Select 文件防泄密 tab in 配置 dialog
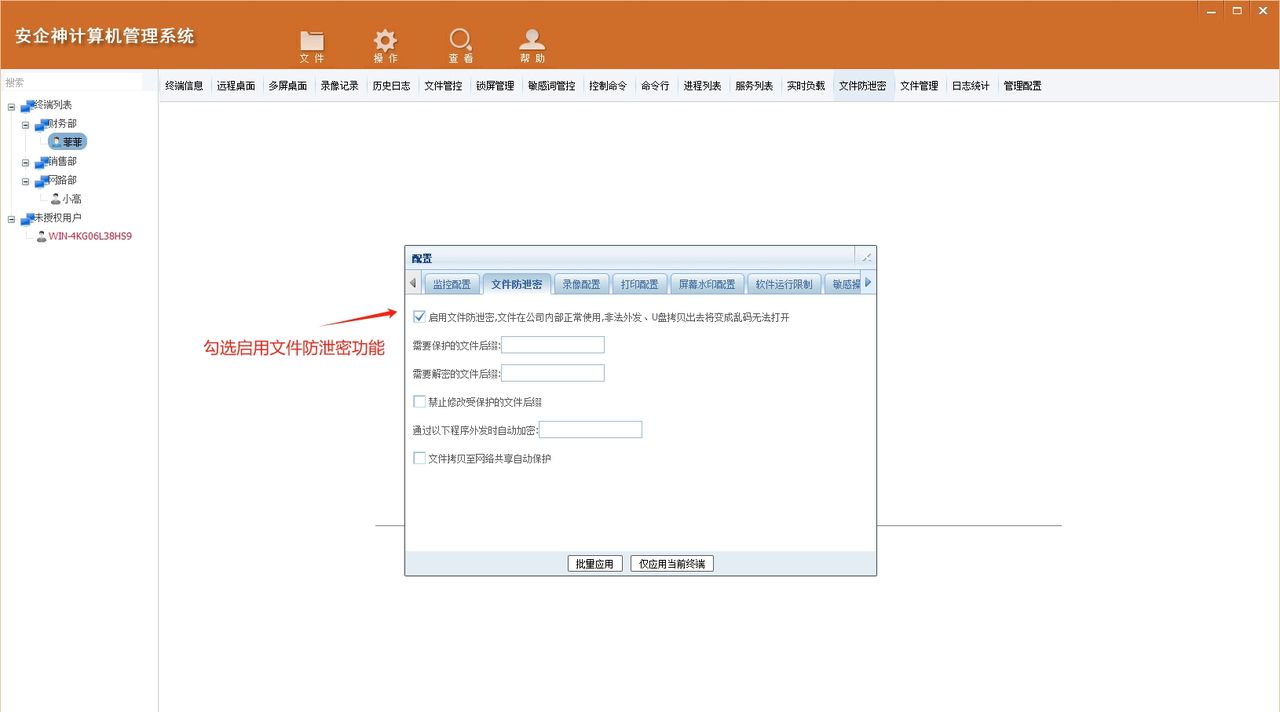This screenshot has height=712, width=1280. 516,284
